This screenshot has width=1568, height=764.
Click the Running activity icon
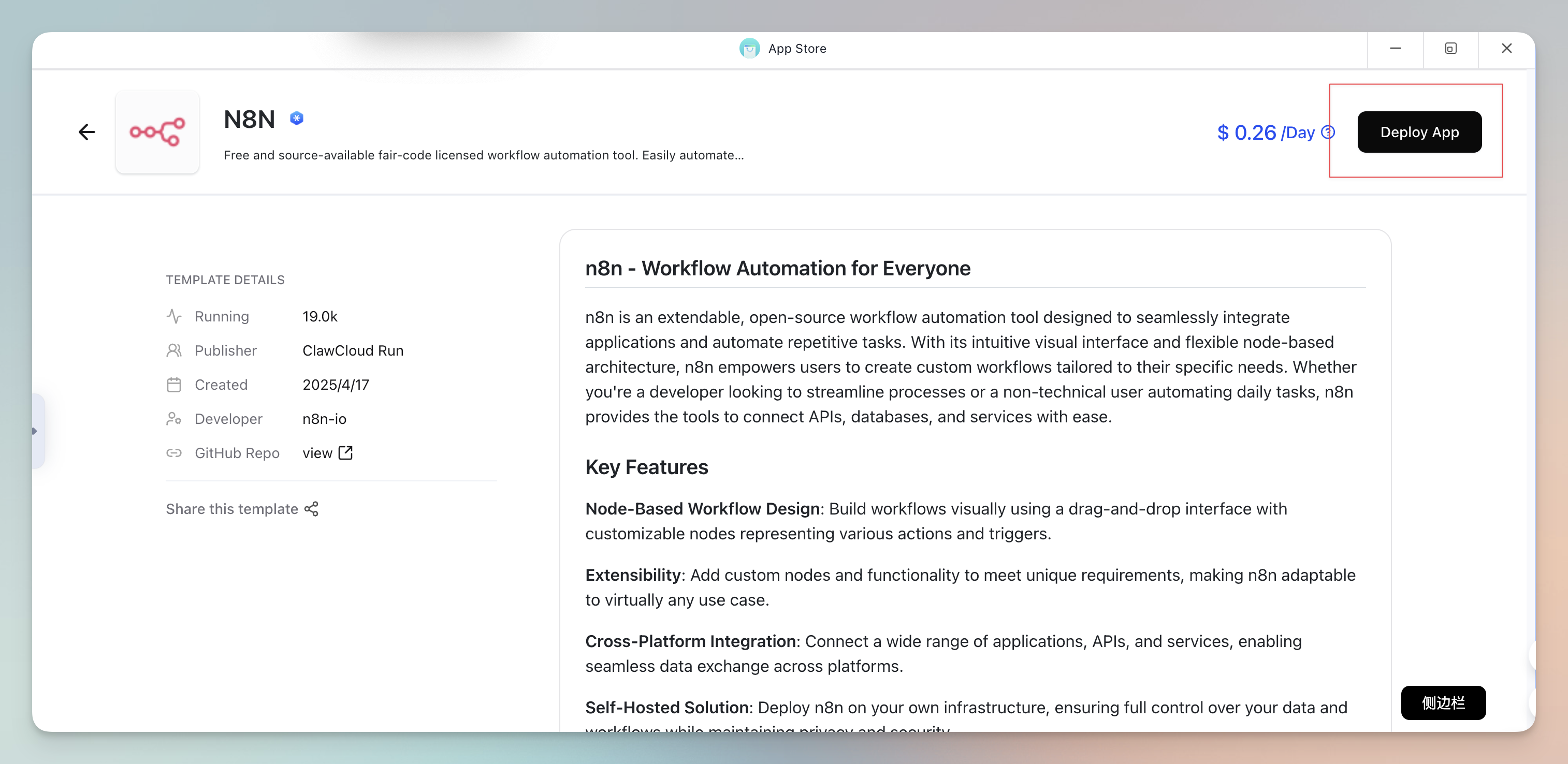(173, 316)
